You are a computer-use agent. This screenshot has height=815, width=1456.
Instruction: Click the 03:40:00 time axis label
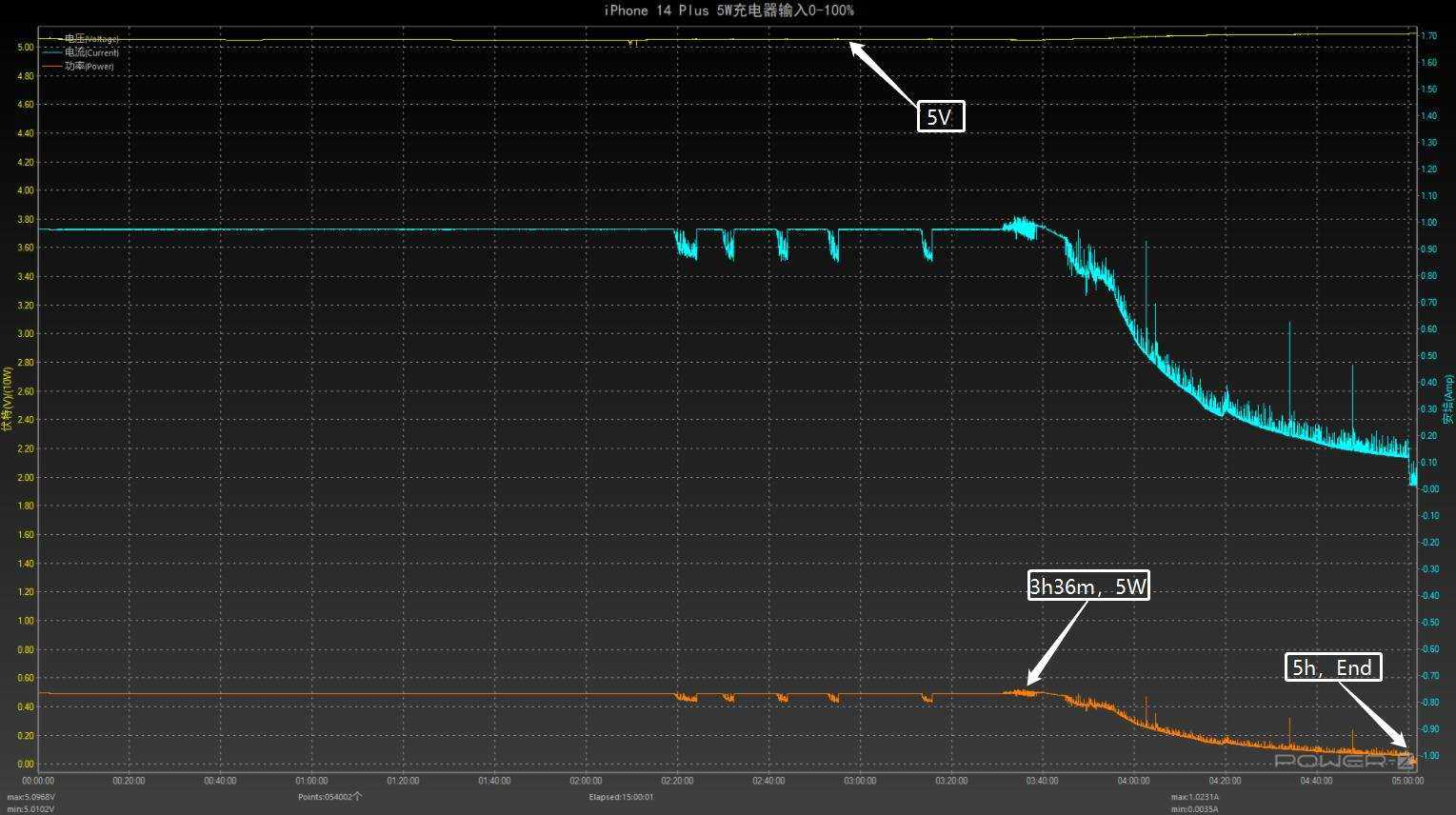(1043, 781)
